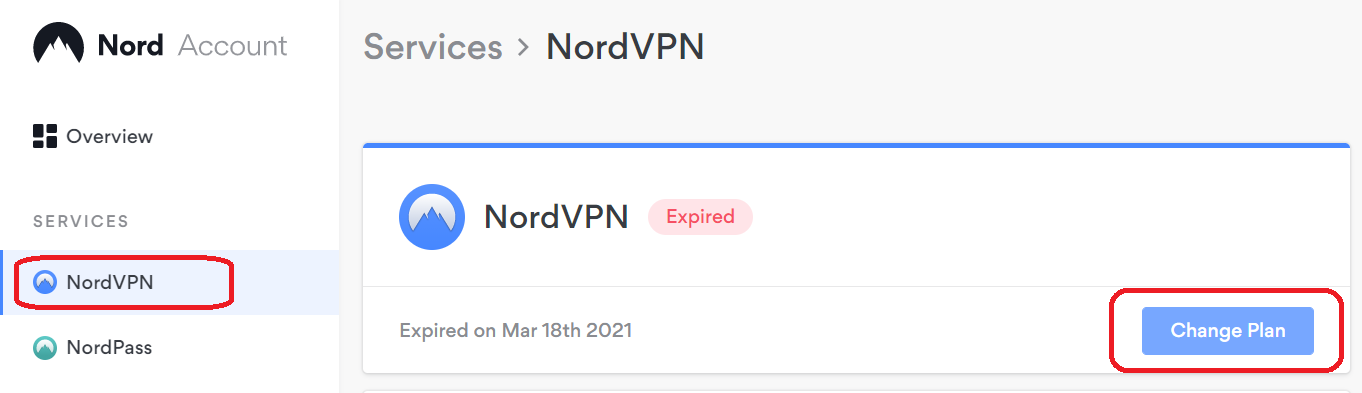Select the NordVPN label under Services
This screenshot has width=1362, height=393.
[110, 282]
